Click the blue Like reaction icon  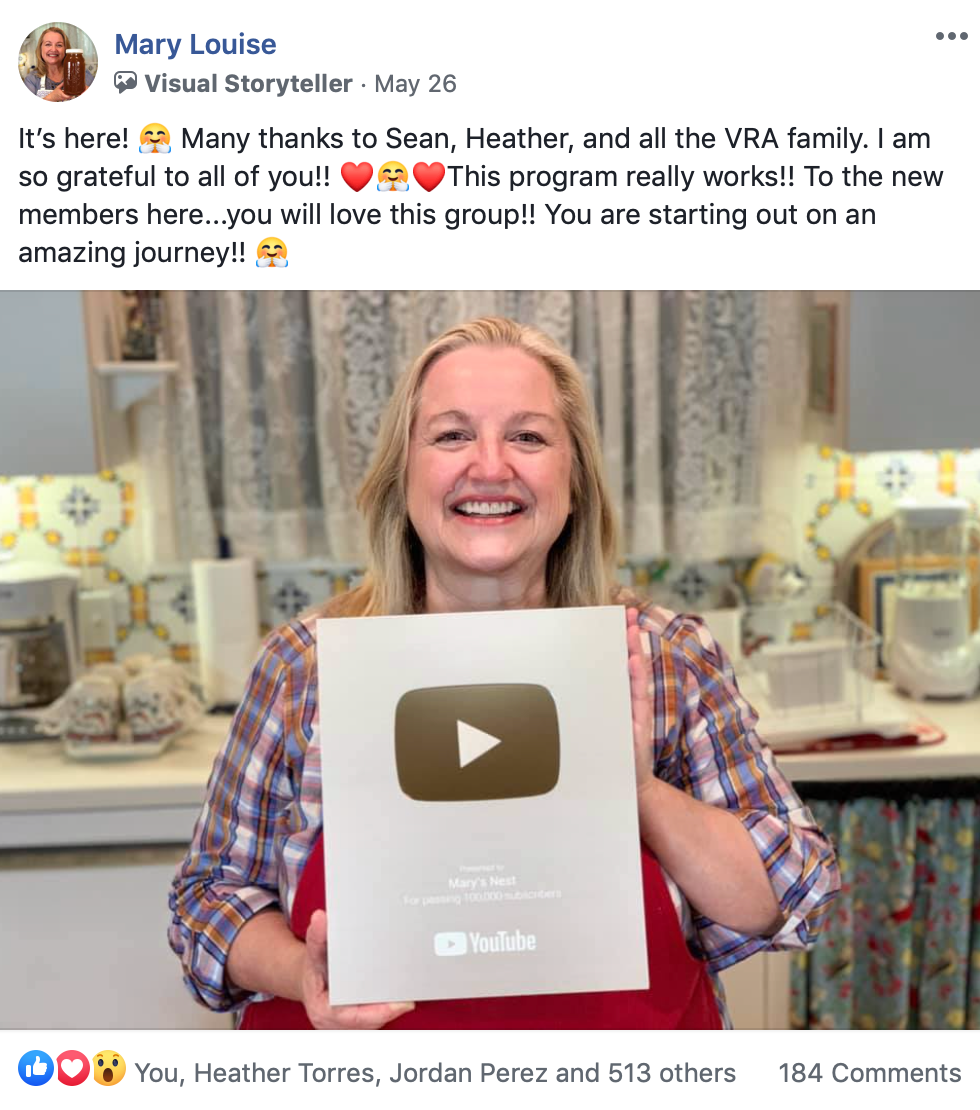point(36,1068)
